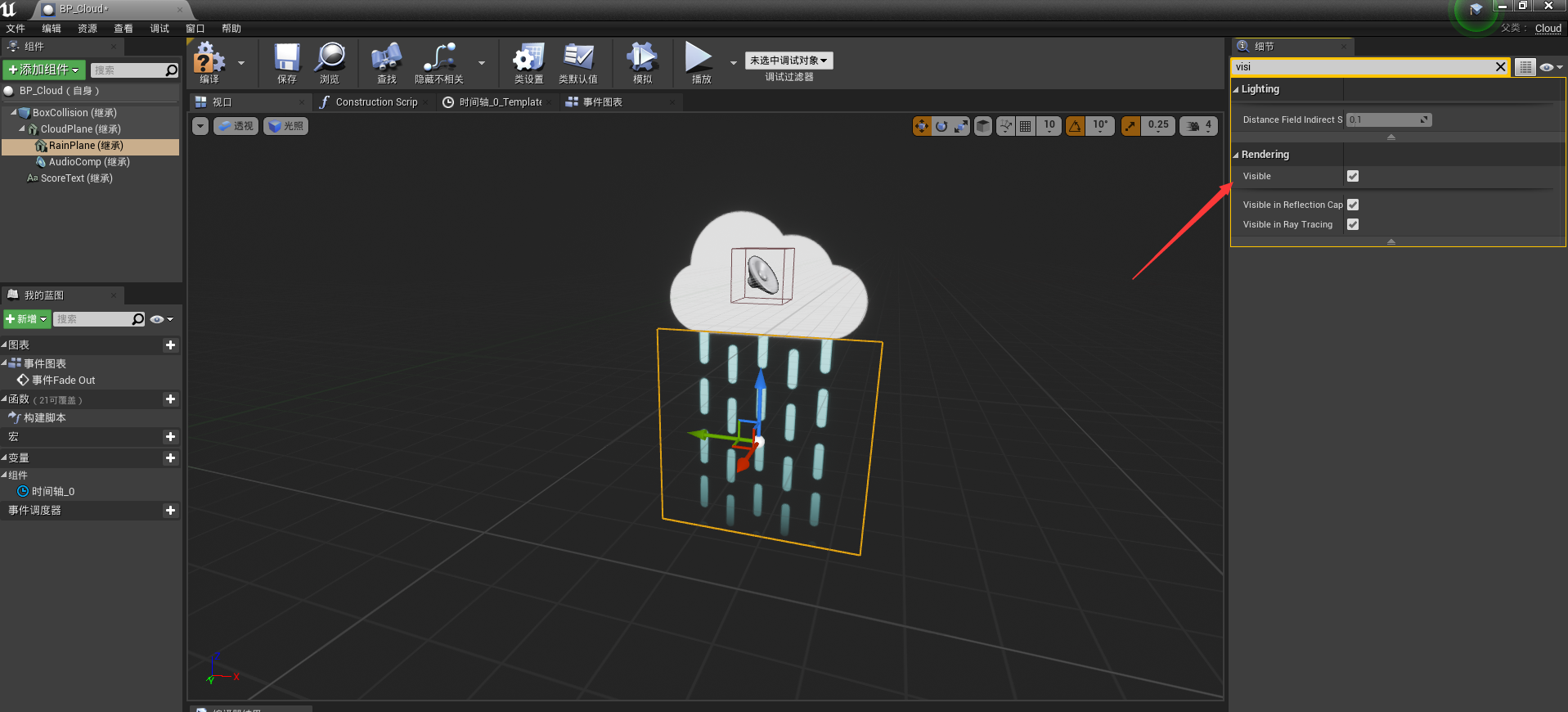
Task: Click the 透视 perspective view button
Action: (x=236, y=126)
